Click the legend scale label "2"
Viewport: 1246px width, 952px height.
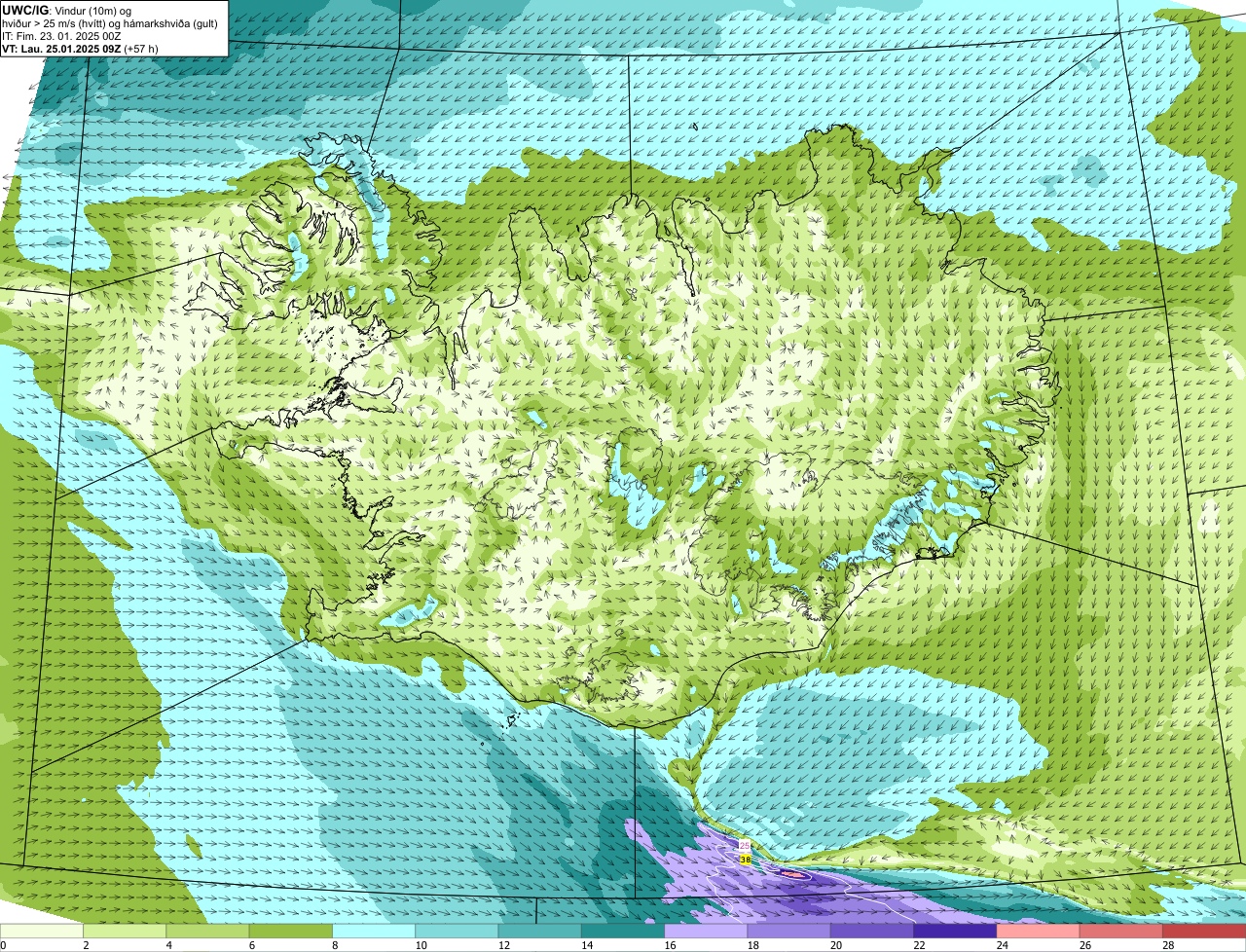tap(86, 945)
